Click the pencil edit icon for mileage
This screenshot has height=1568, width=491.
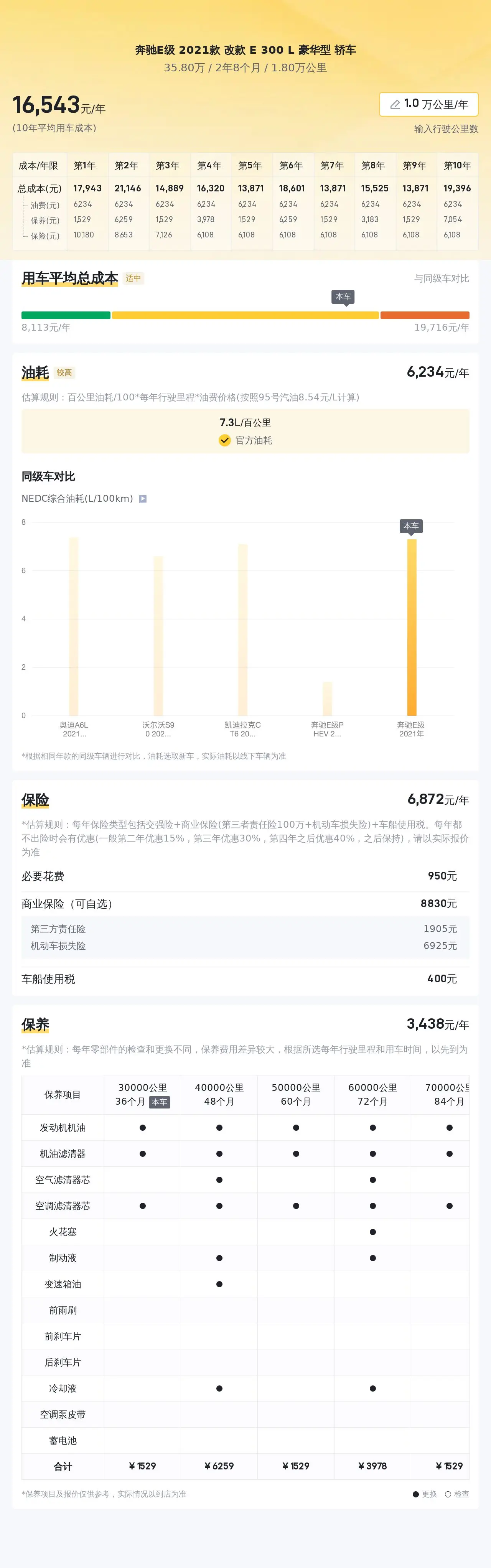[x=395, y=105]
